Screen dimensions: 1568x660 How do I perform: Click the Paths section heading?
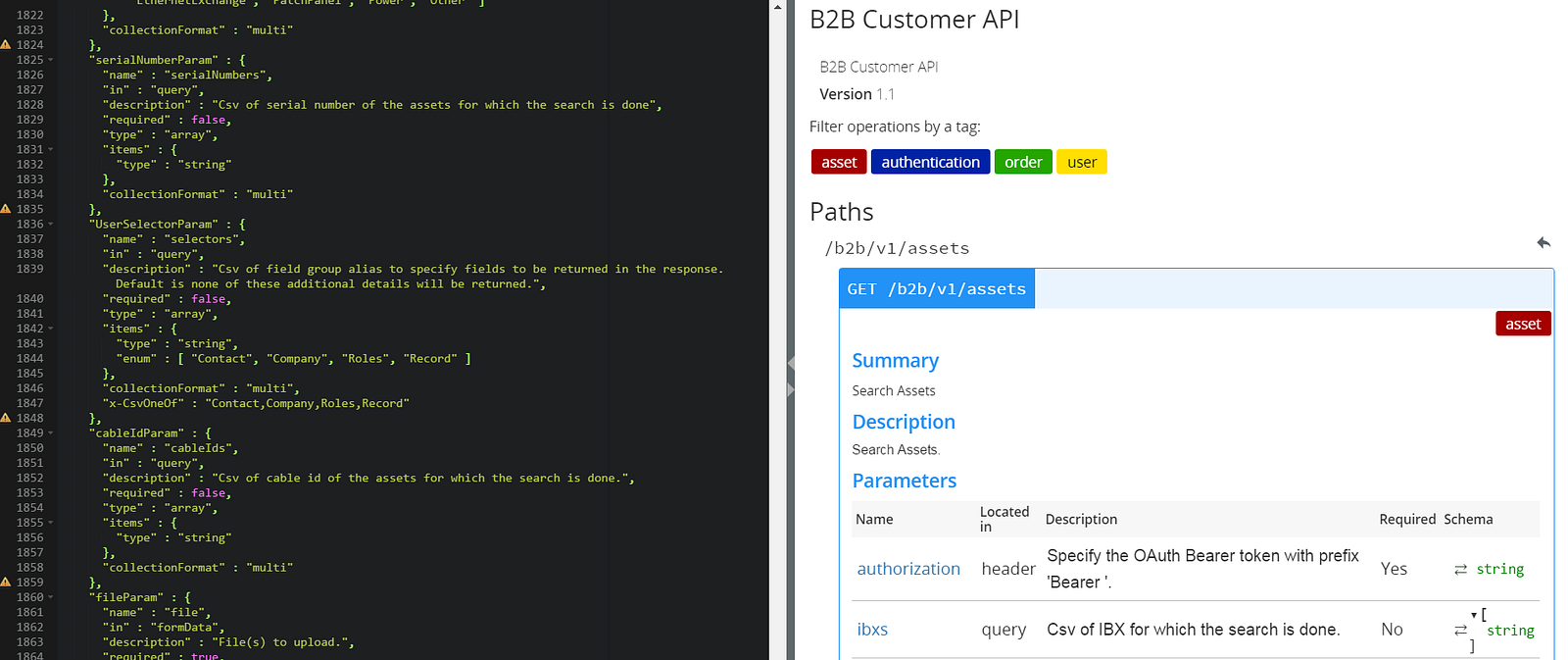841,212
